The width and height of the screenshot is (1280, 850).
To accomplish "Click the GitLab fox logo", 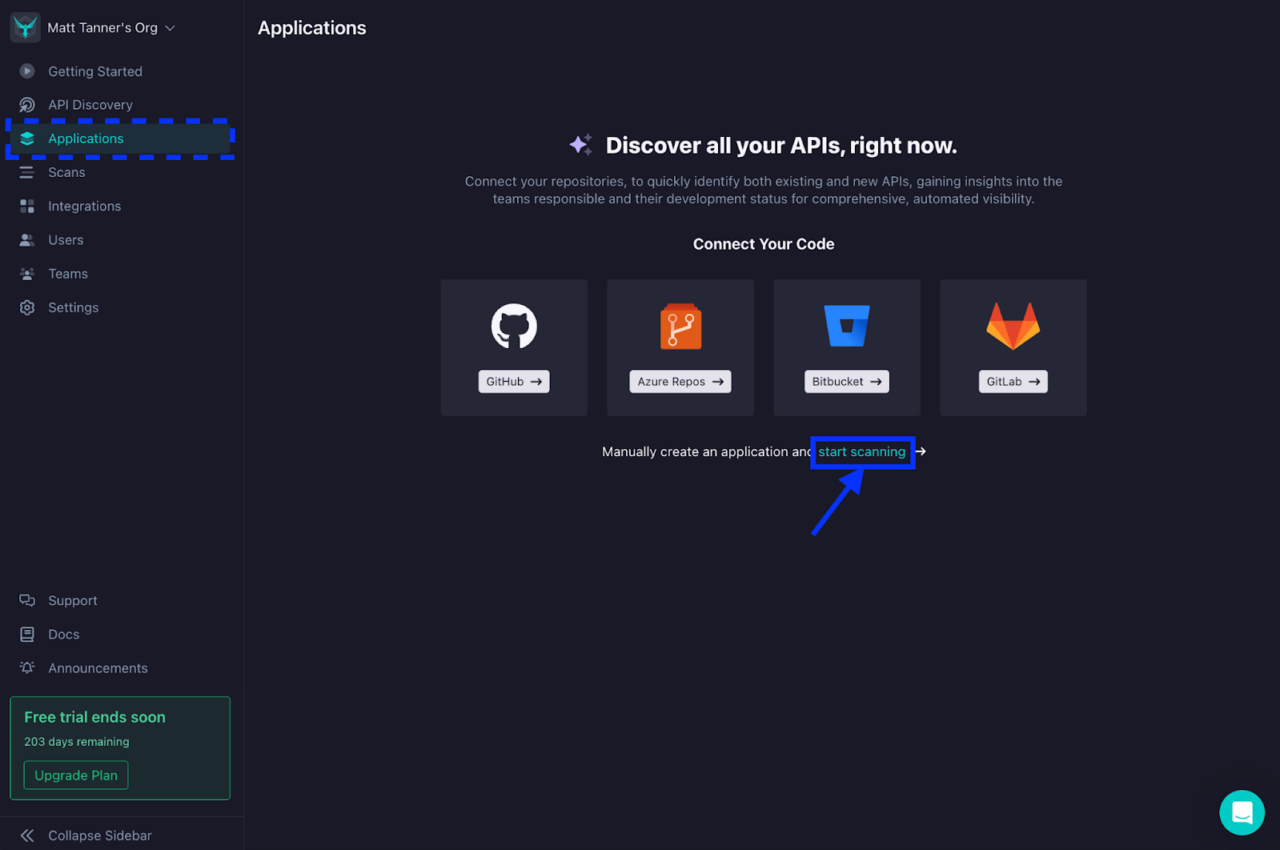I will click(x=1013, y=325).
